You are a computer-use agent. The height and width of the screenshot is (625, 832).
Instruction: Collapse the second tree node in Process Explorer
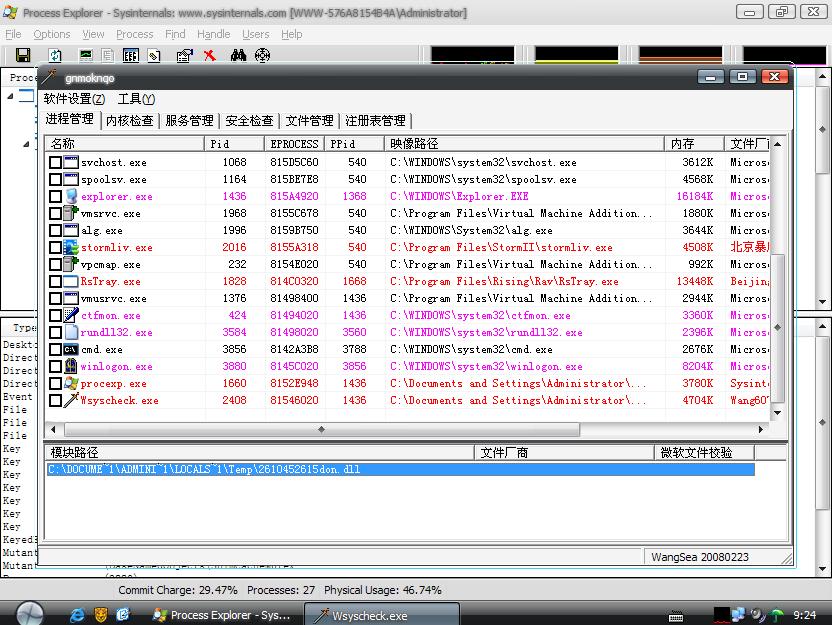click(x=26, y=144)
